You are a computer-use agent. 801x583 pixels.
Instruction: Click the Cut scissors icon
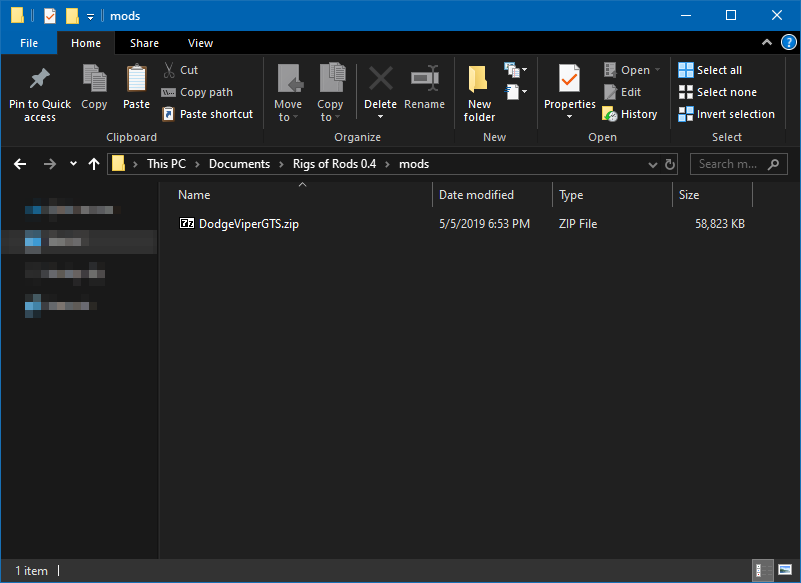coord(169,70)
